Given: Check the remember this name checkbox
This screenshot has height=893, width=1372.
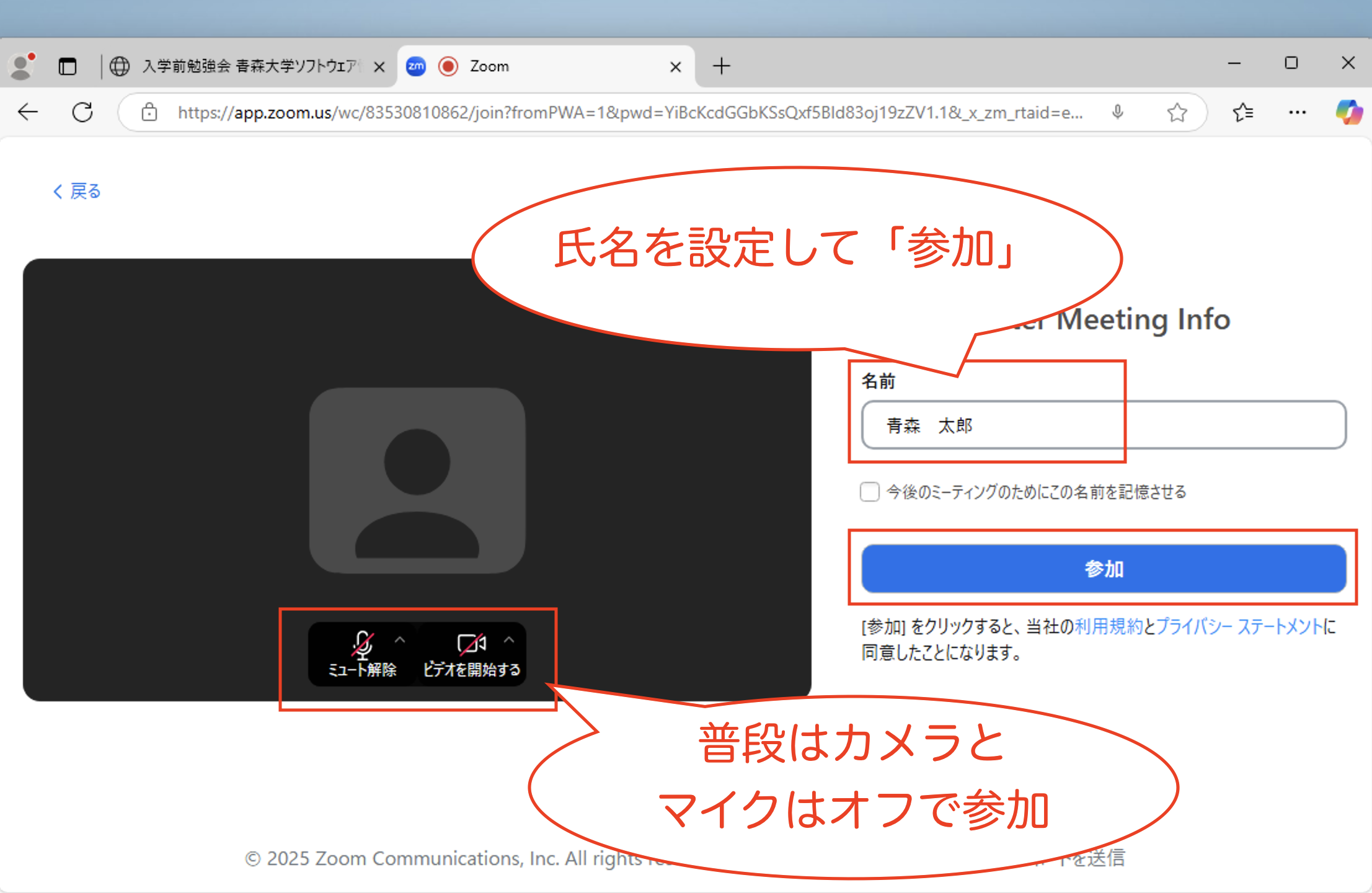Looking at the screenshot, I should click(869, 492).
